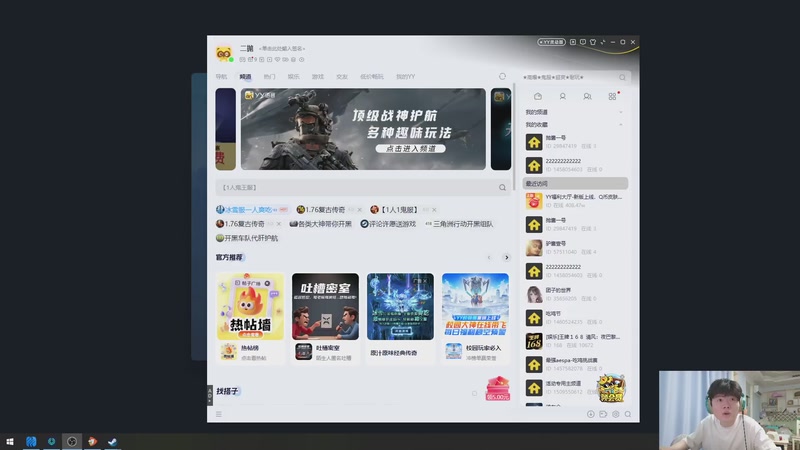Image resolution: width=800 pixels, height=450 pixels.
Task: Open the recent-chats bubble tab icon
Action: click(538, 96)
